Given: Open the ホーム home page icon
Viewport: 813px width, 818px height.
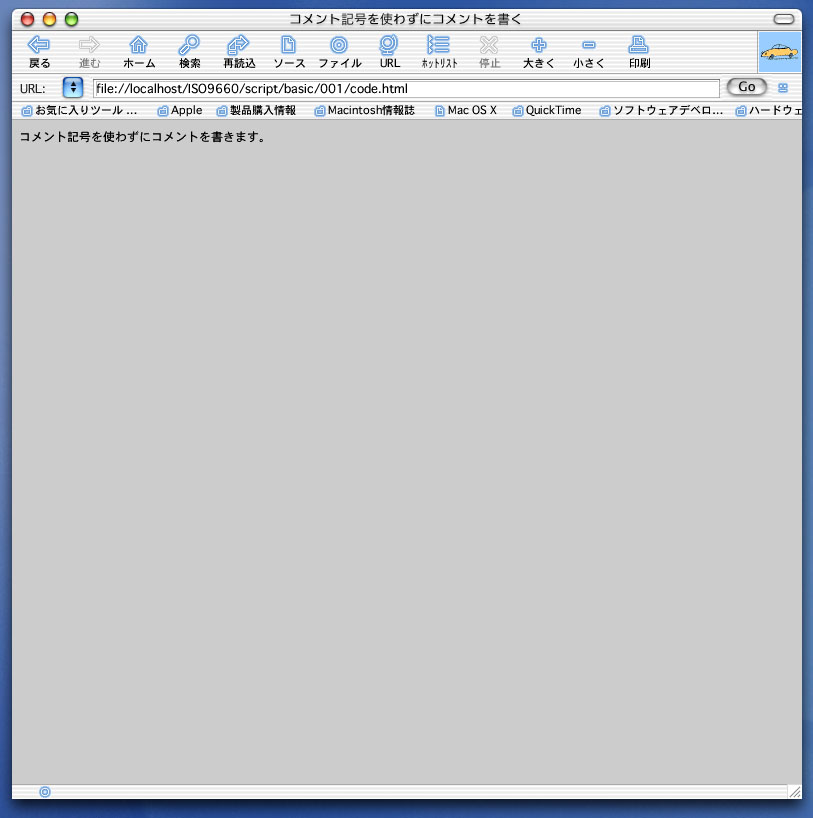Looking at the screenshot, I should pyautogui.click(x=139, y=52).
